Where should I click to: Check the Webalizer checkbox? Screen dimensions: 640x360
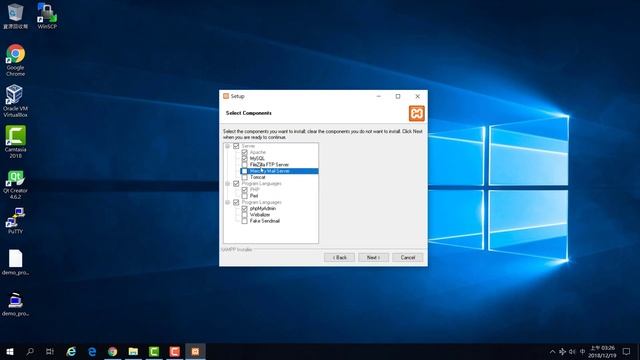click(x=244, y=215)
